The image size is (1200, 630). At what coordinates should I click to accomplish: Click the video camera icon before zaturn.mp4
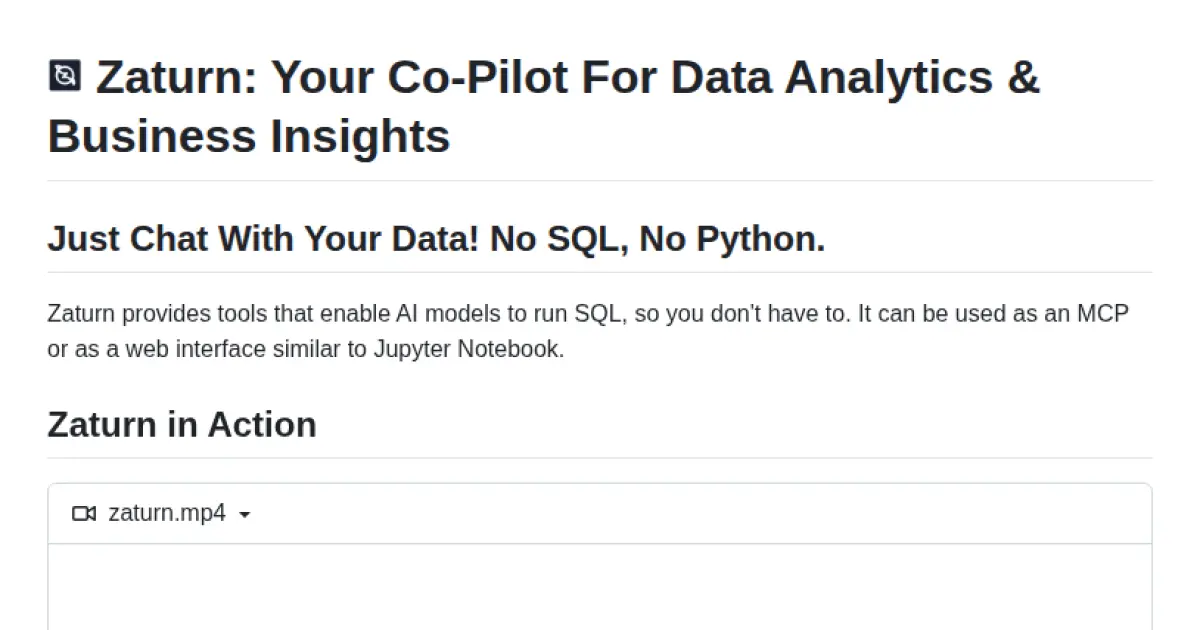point(84,514)
